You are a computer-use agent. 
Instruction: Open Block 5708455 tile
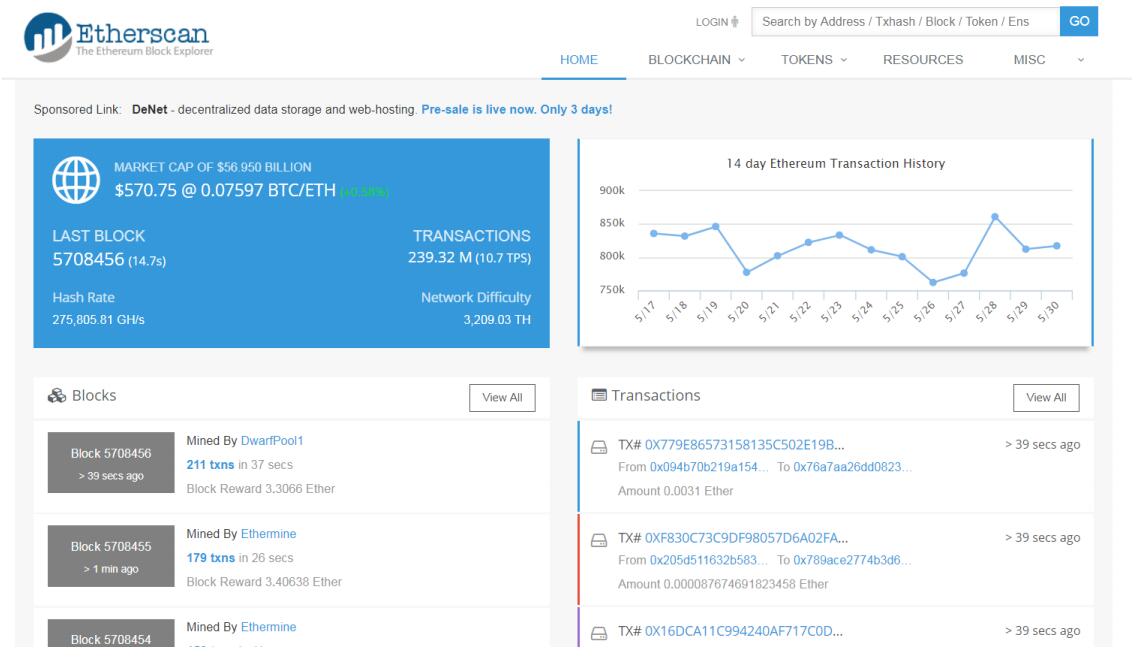[x=111, y=555]
